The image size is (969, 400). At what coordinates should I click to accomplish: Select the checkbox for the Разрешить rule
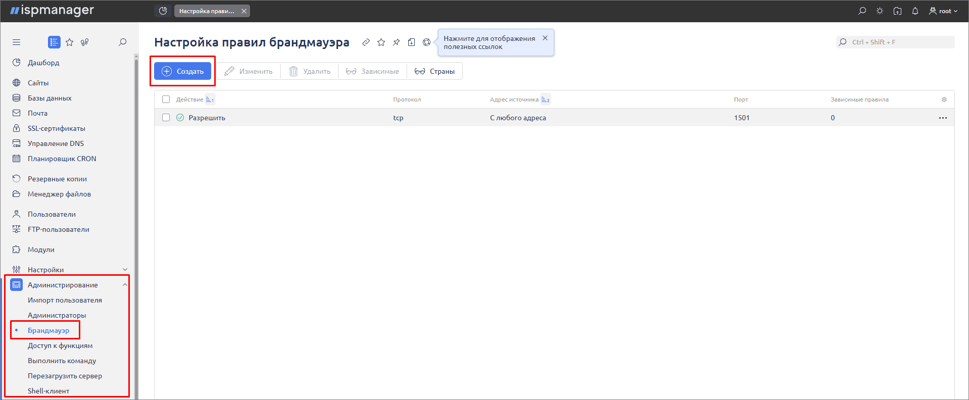click(x=166, y=118)
